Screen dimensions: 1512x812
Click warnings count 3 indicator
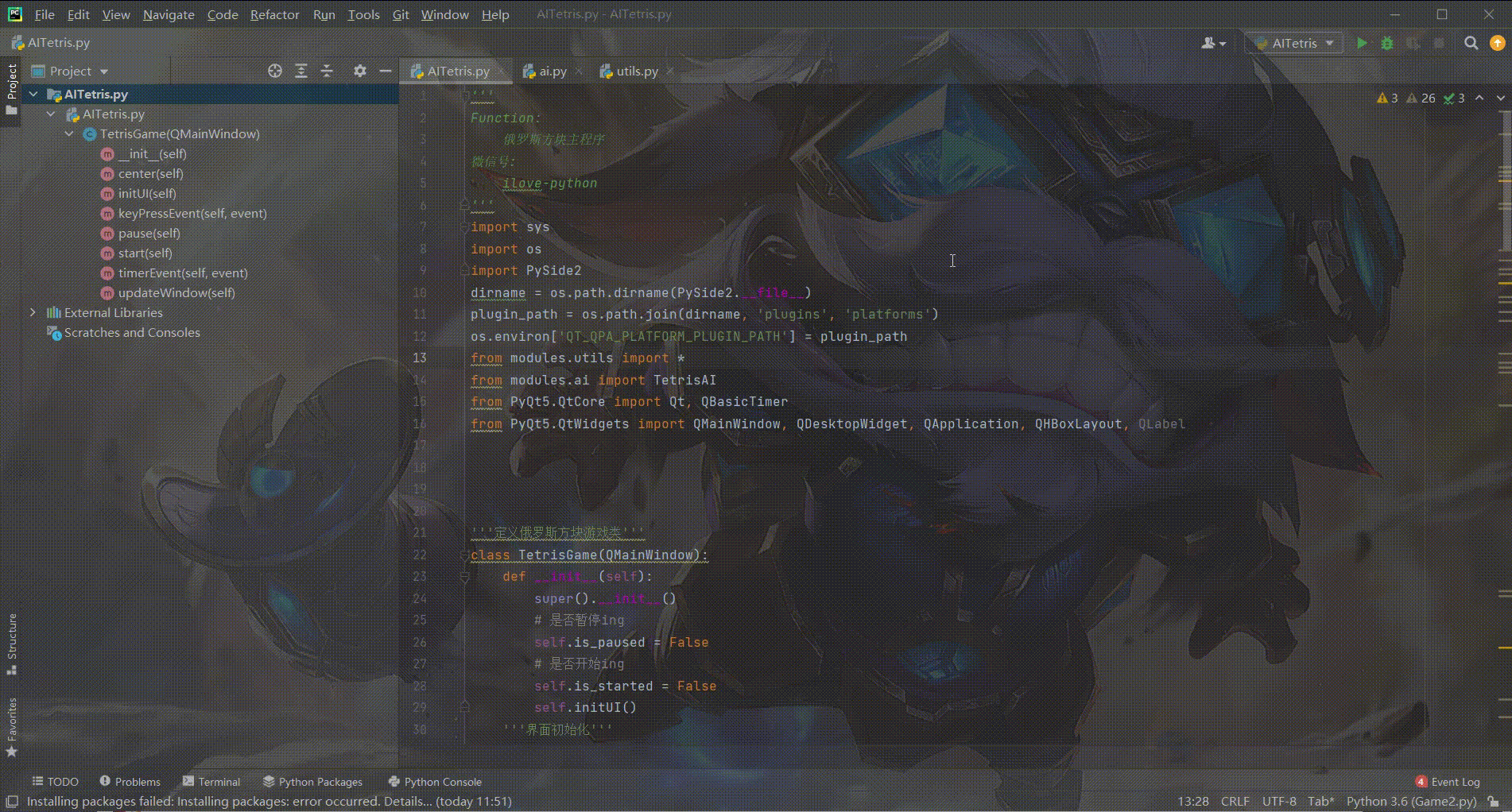pyautogui.click(x=1387, y=99)
